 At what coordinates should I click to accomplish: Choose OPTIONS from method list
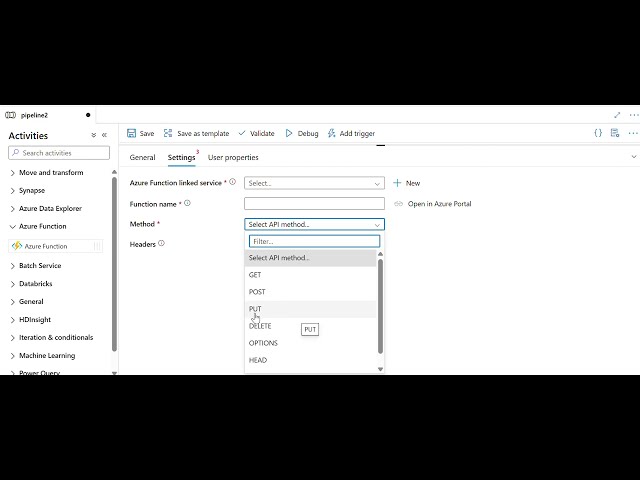pyautogui.click(x=310, y=343)
